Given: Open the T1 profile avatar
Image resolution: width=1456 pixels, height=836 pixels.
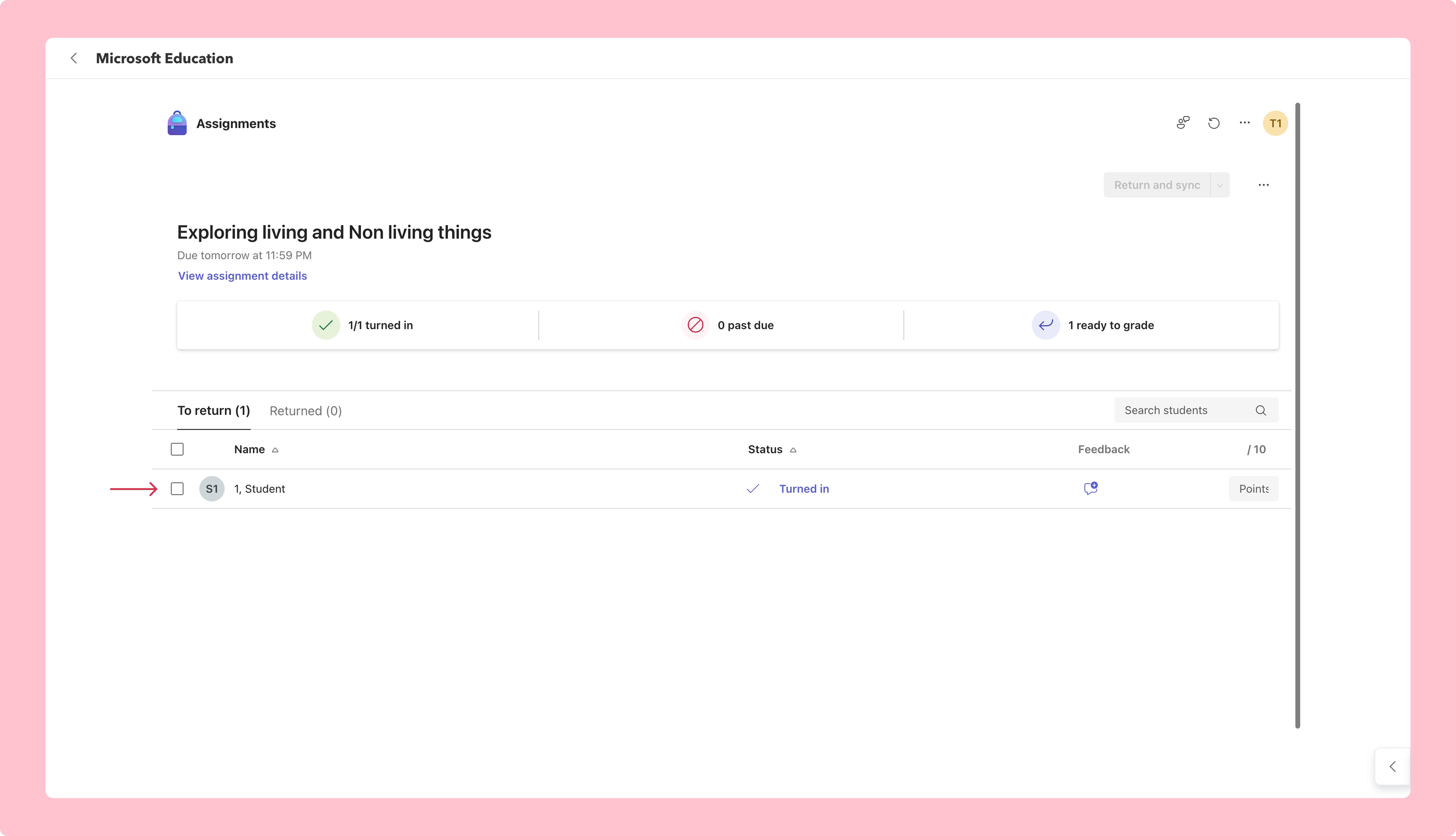Looking at the screenshot, I should pyautogui.click(x=1275, y=123).
